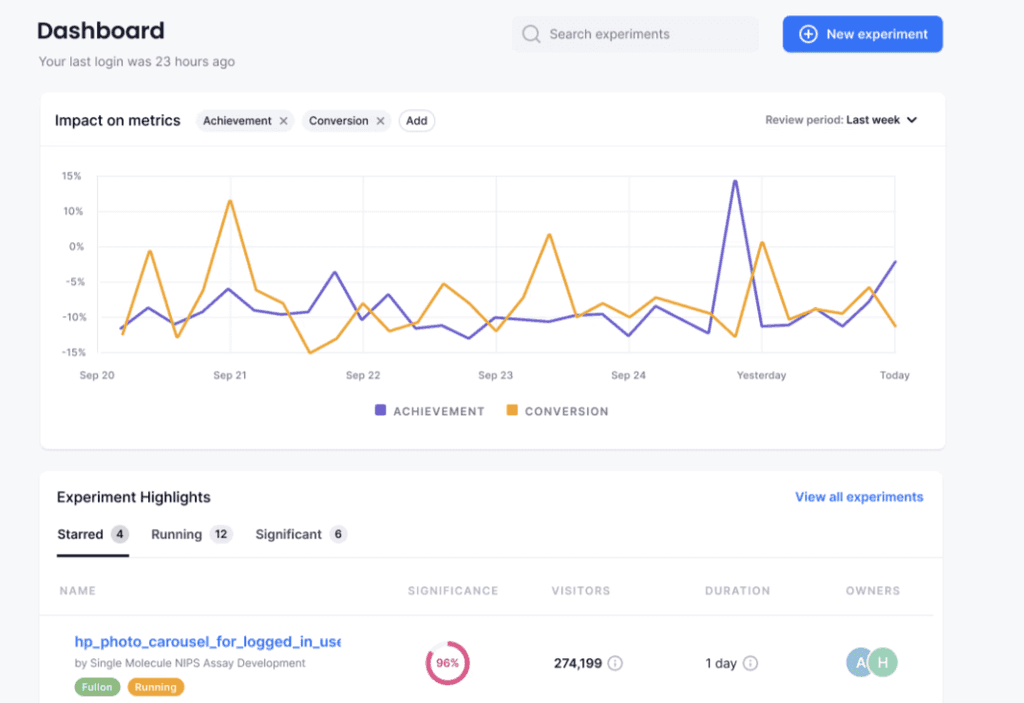Click the OWNERS column header
The image size is (1024, 703).
click(873, 591)
